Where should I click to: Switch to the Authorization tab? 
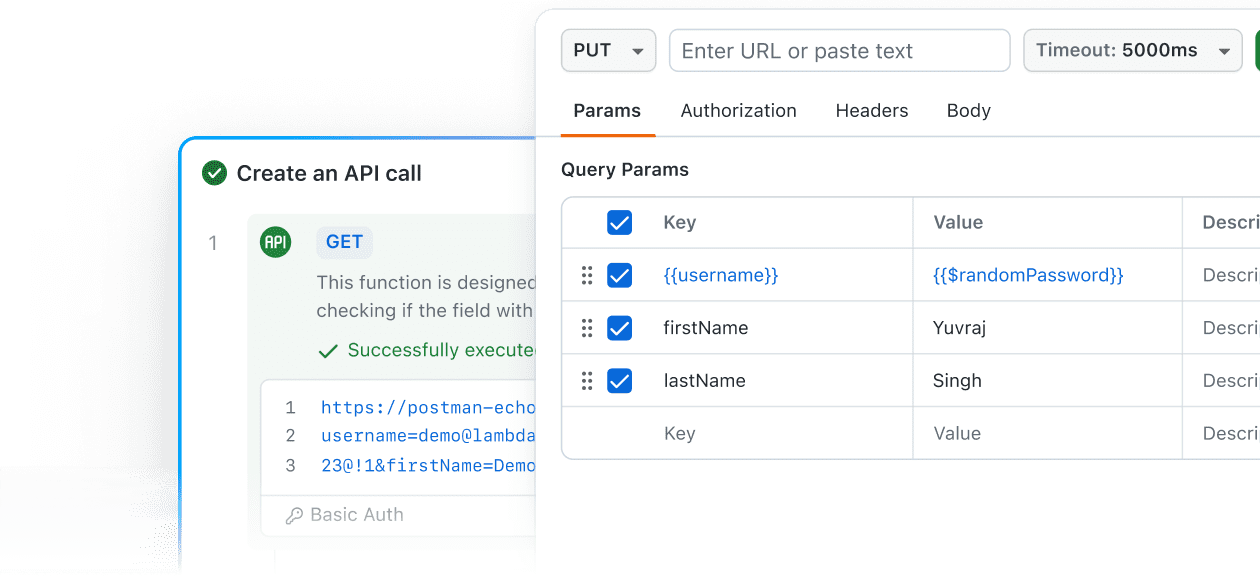click(x=738, y=110)
